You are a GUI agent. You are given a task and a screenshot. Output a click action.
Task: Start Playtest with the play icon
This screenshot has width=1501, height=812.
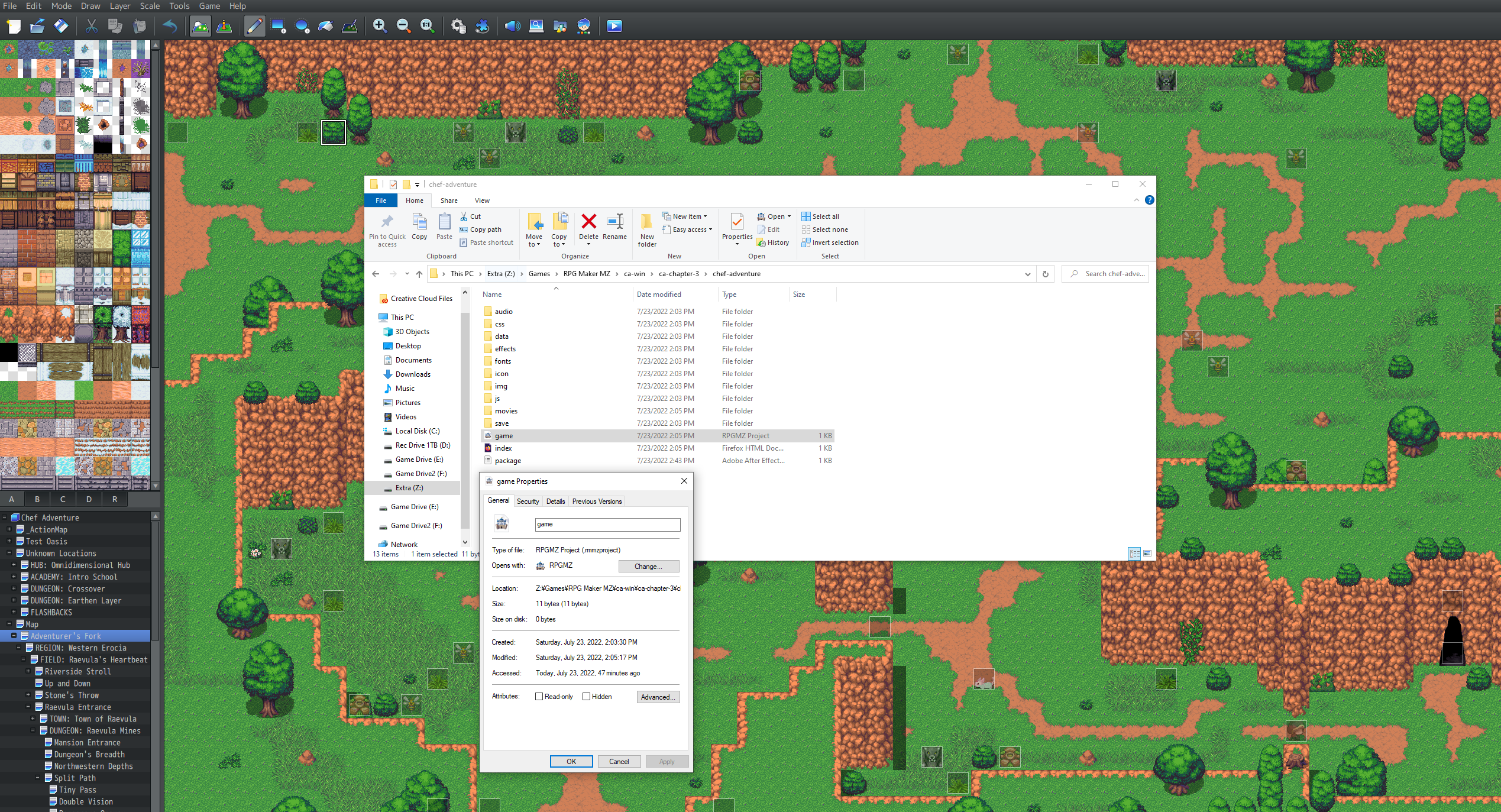point(614,26)
